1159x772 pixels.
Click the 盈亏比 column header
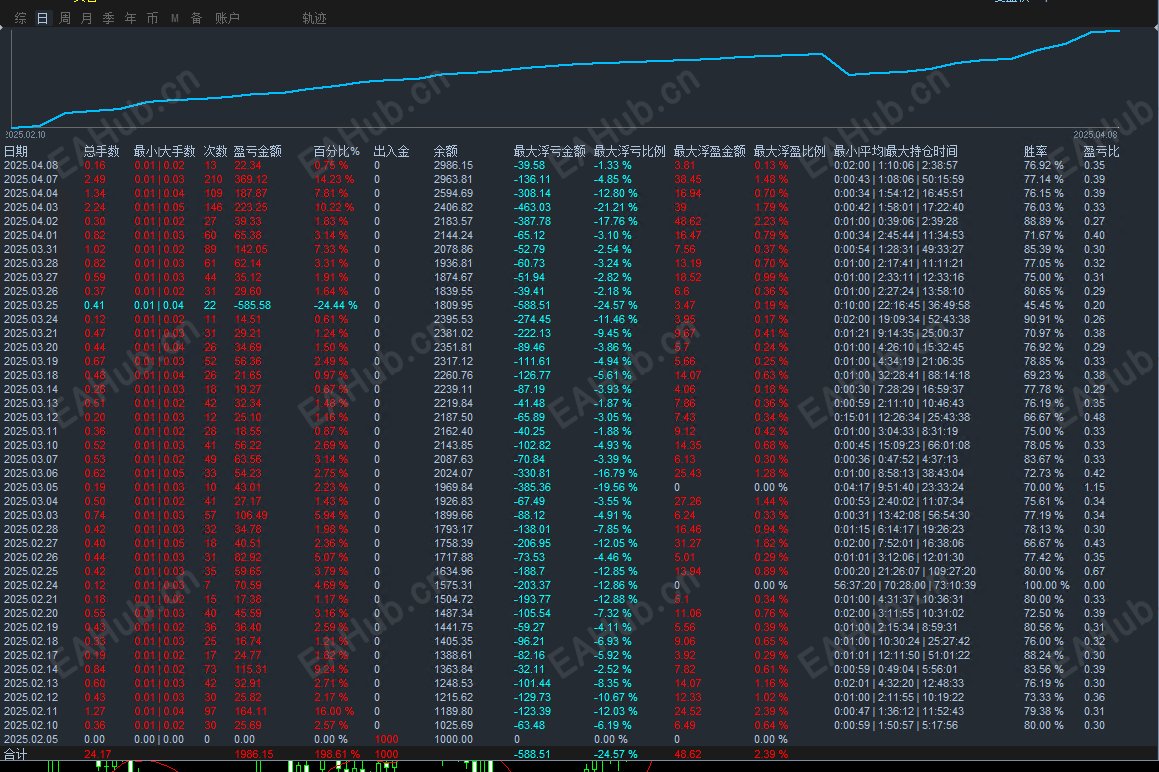1101,151
